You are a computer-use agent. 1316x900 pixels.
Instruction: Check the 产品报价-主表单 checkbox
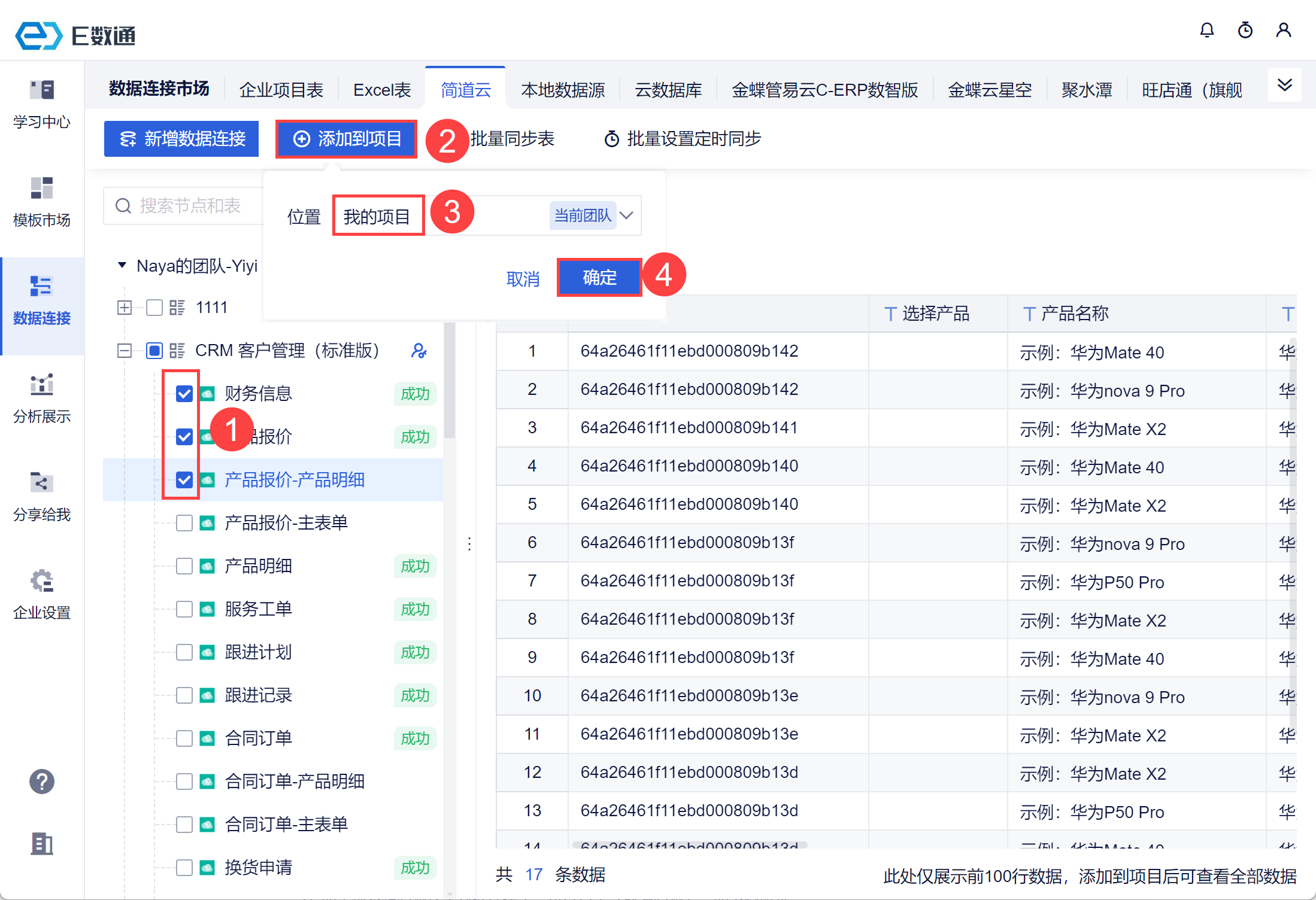click(184, 523)
